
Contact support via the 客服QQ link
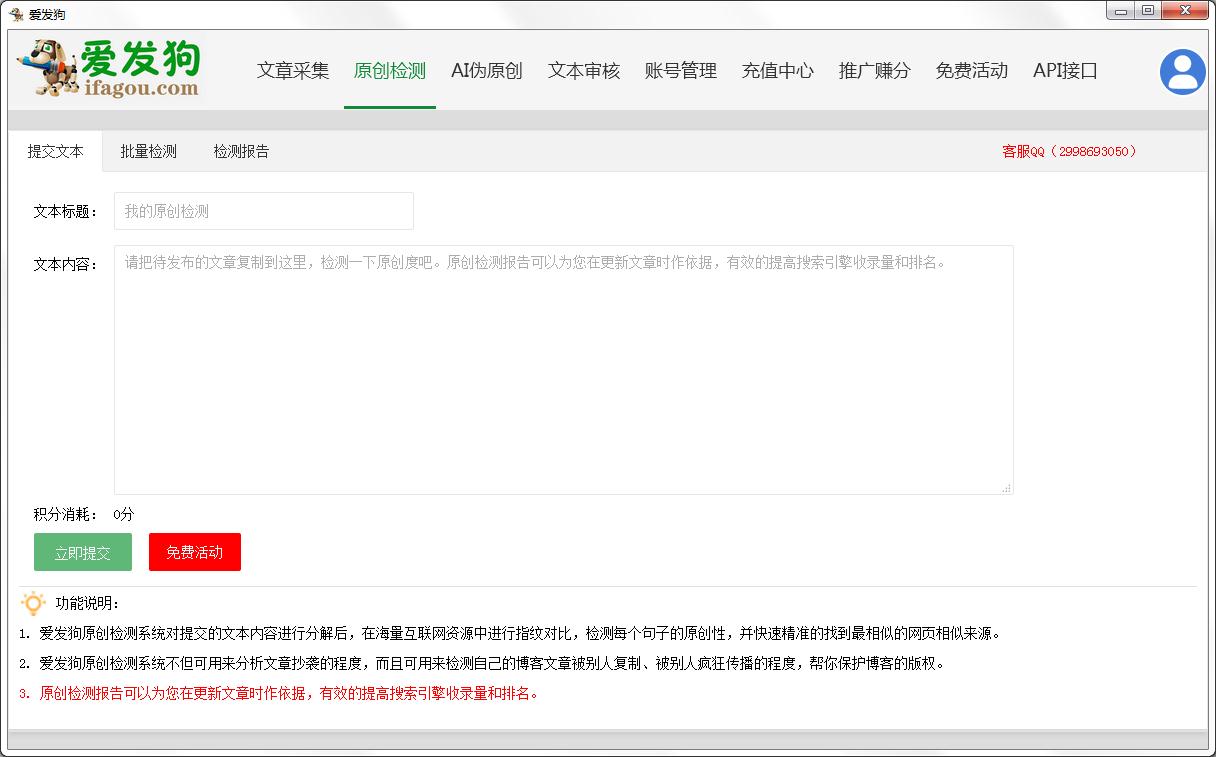point(1069,151)
